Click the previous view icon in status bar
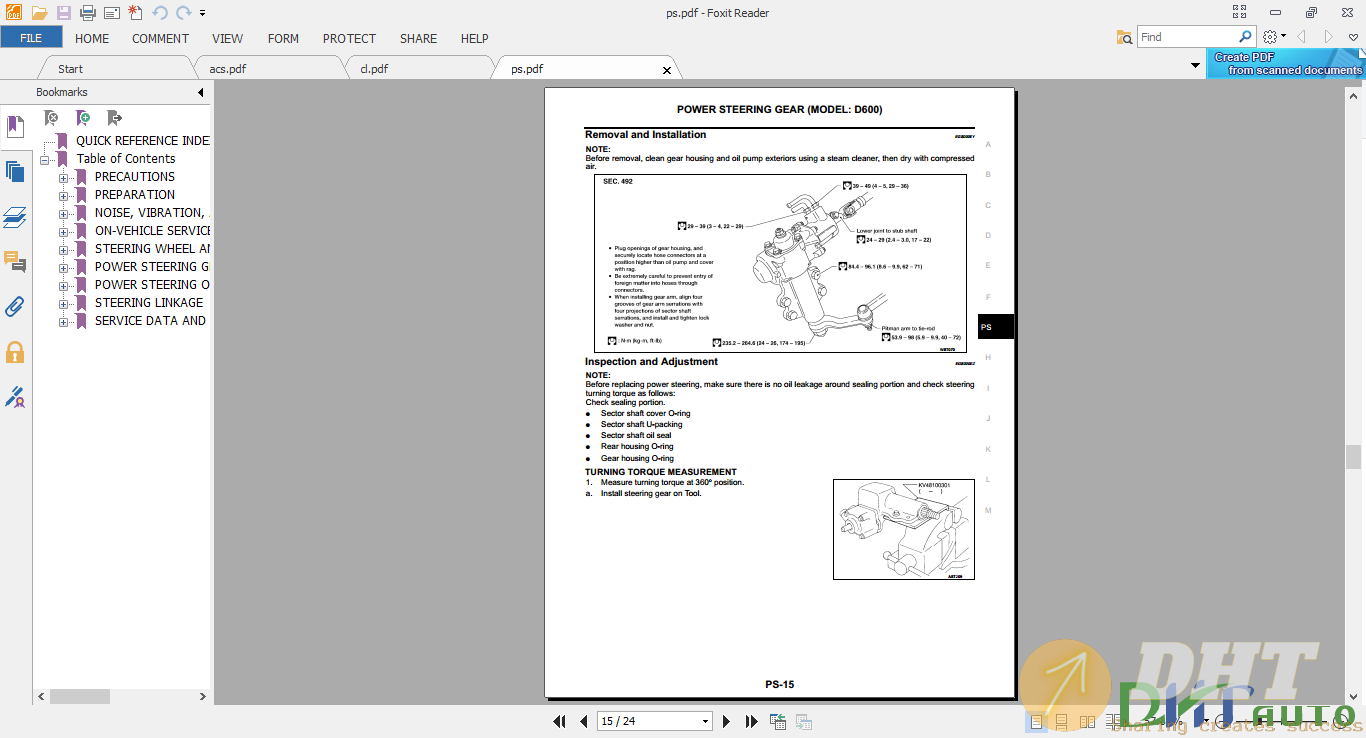 point(778,721)
